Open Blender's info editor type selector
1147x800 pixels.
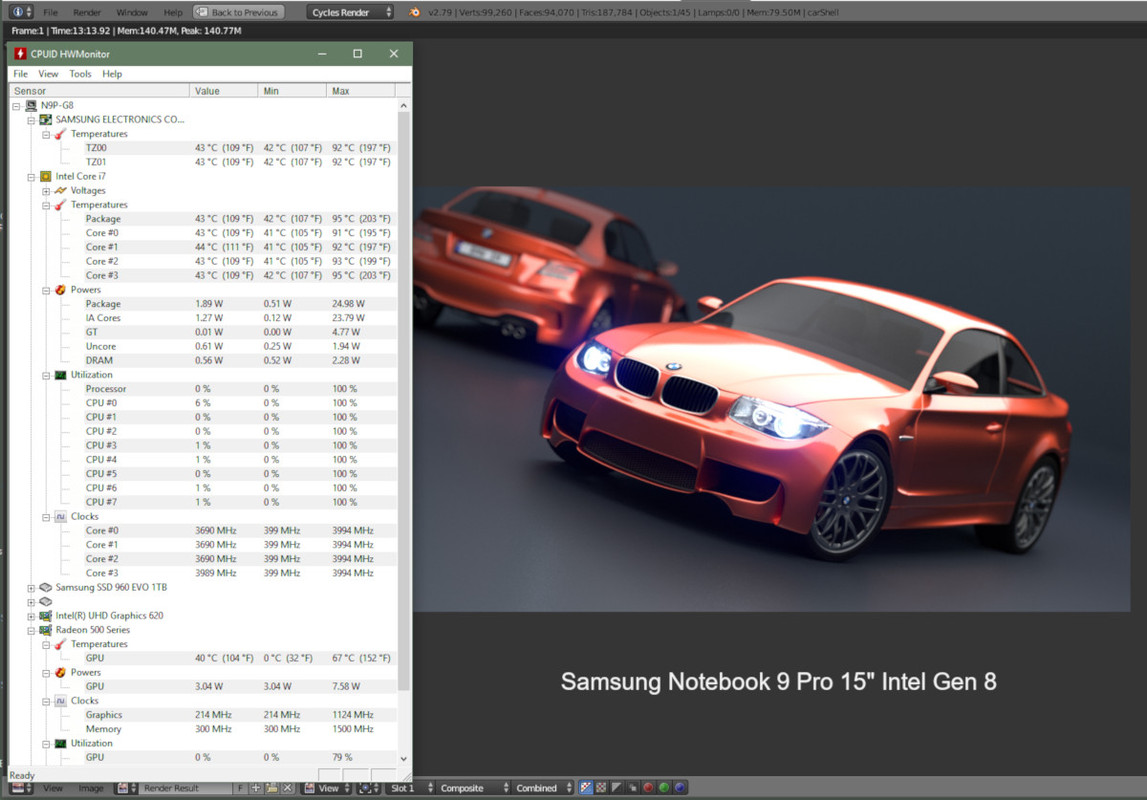(22, 12)
